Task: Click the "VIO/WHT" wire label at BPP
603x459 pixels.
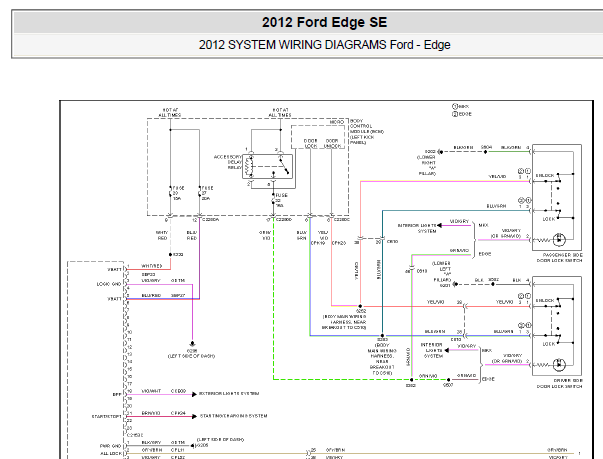Action: pyautogui.click(x=151, y=391)
